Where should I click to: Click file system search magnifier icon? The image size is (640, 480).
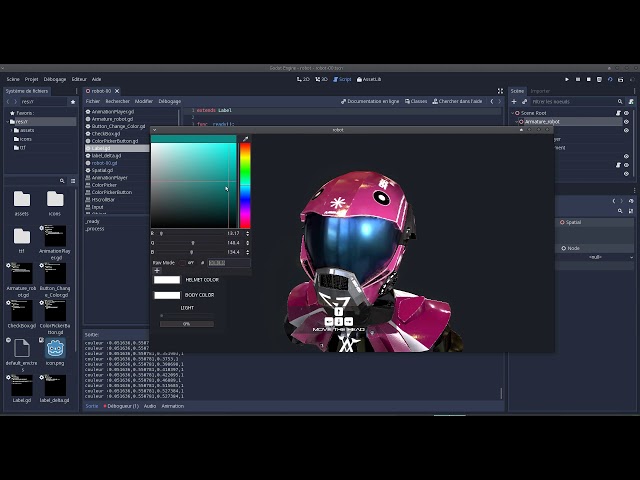coord(62,181)
